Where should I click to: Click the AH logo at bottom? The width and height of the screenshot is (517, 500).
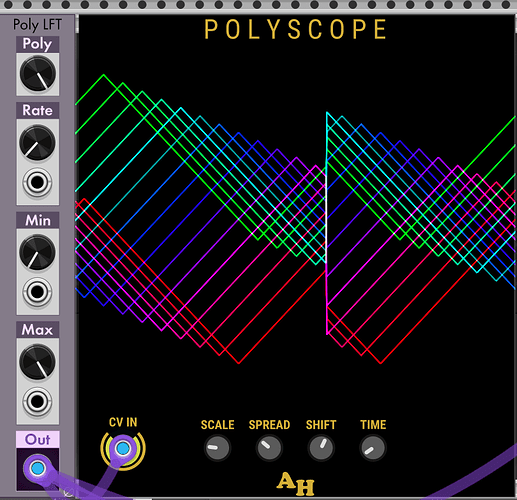coord(295,484)
